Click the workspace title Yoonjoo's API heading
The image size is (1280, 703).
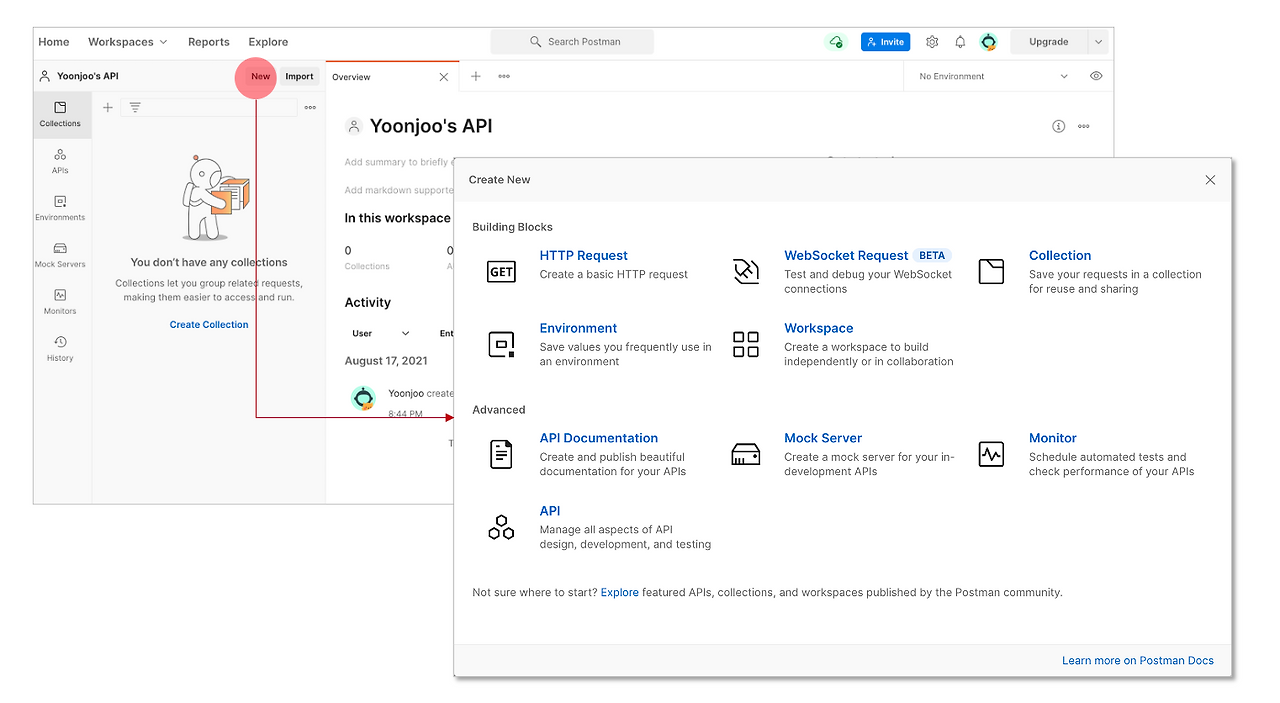[431, 126]
